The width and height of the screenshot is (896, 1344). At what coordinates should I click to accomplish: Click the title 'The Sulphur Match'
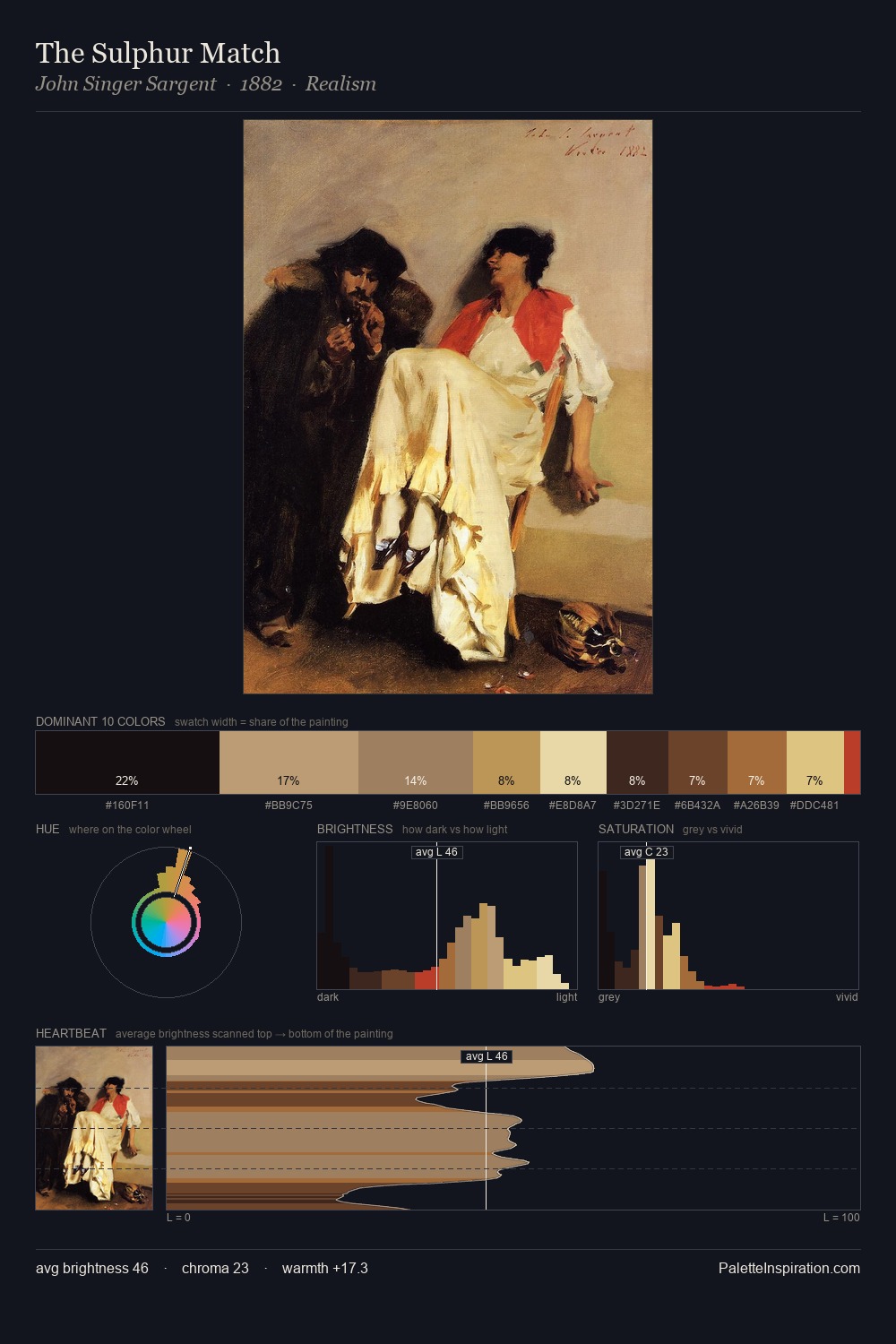tap(158, 53)
